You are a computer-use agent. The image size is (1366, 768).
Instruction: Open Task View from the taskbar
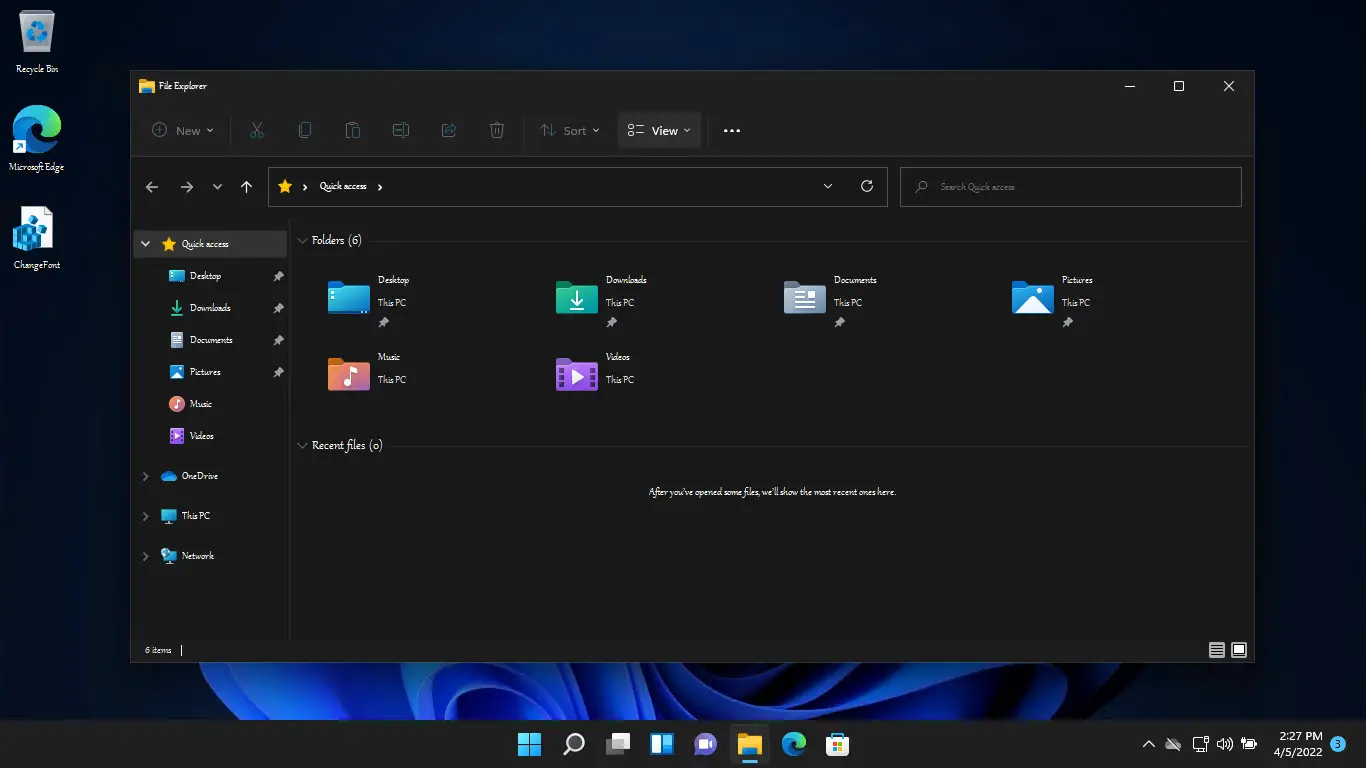pos(618,744)
